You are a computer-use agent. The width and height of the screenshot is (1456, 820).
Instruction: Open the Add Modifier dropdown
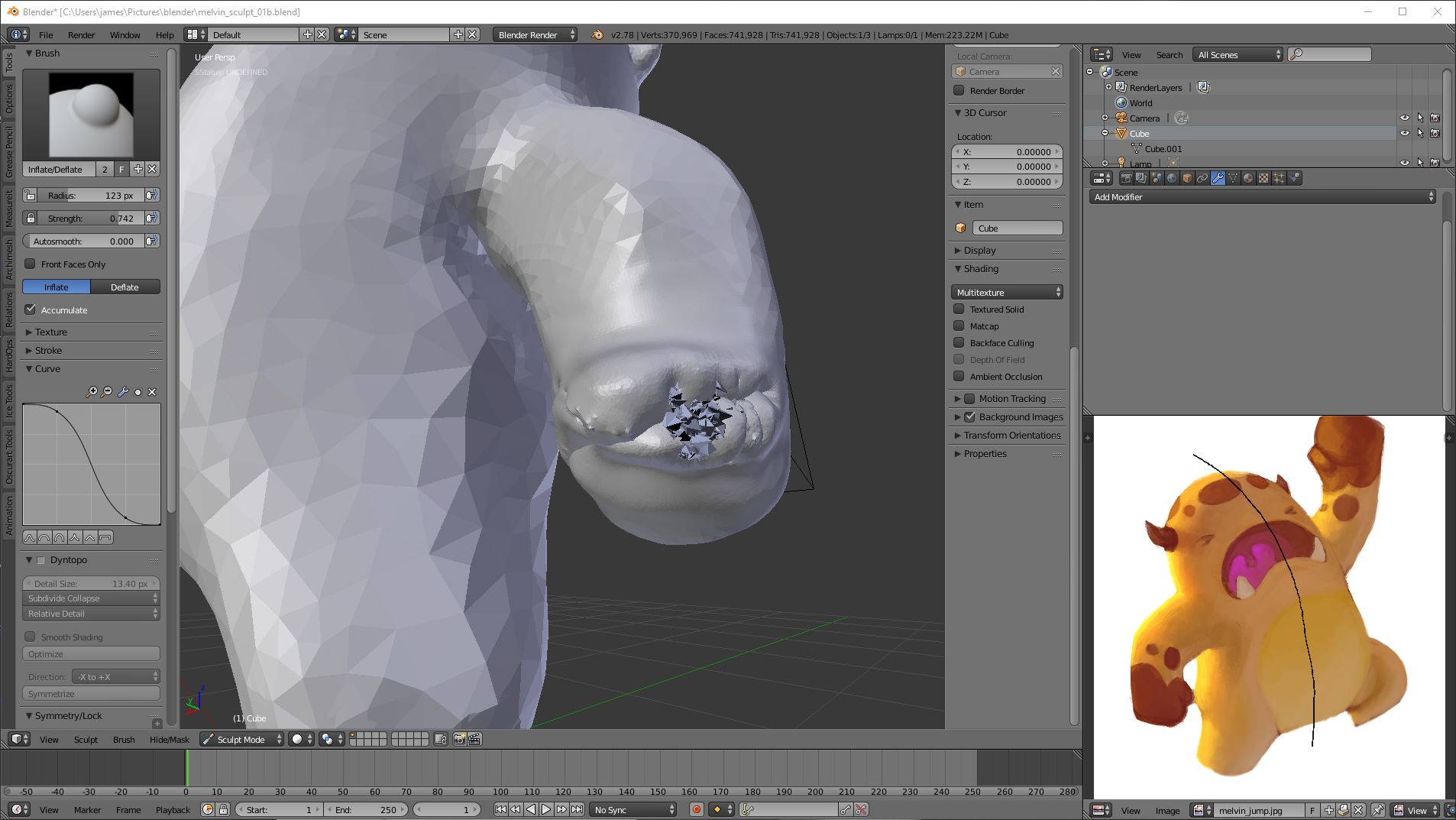(1262, 197)
